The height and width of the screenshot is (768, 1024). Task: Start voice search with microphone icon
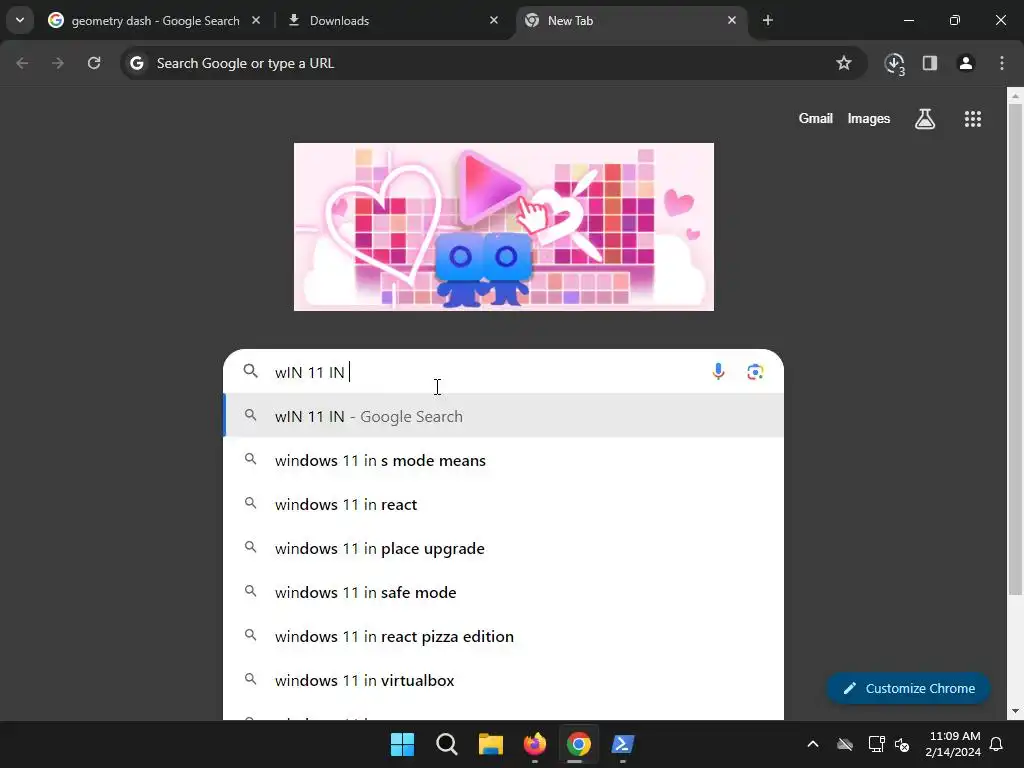pyautogui.click(x=718, y=372)
